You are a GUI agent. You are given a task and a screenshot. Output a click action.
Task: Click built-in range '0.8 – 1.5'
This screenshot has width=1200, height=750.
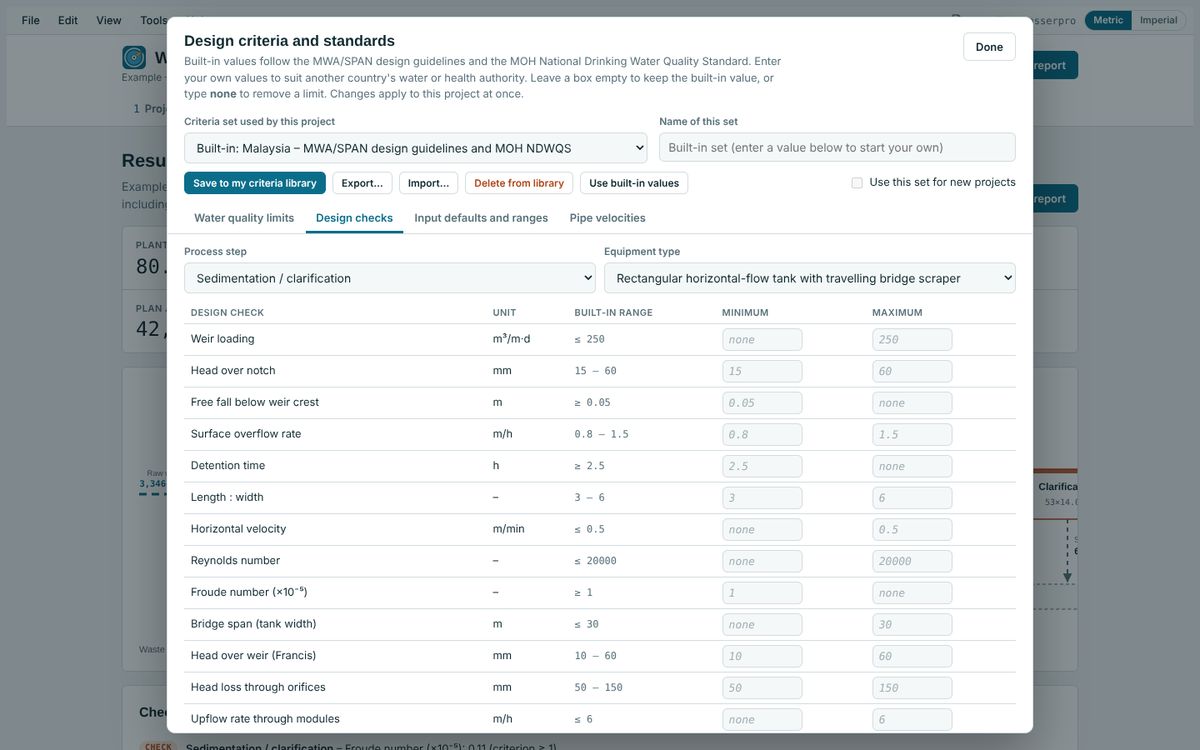point(601,434)
